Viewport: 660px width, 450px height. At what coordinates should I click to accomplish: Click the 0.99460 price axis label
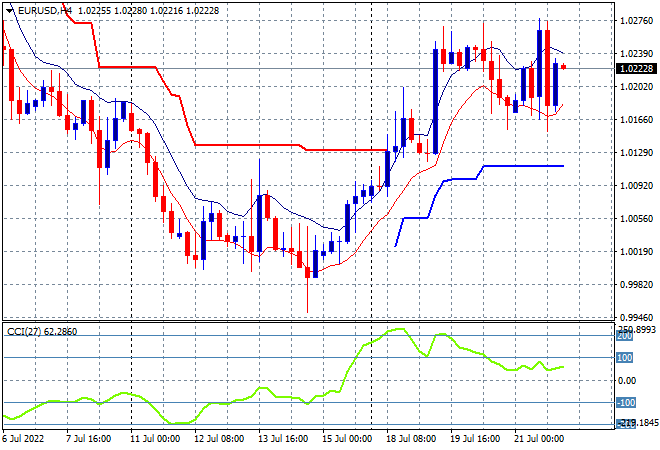pyautogui.click(x=636, y=316)
